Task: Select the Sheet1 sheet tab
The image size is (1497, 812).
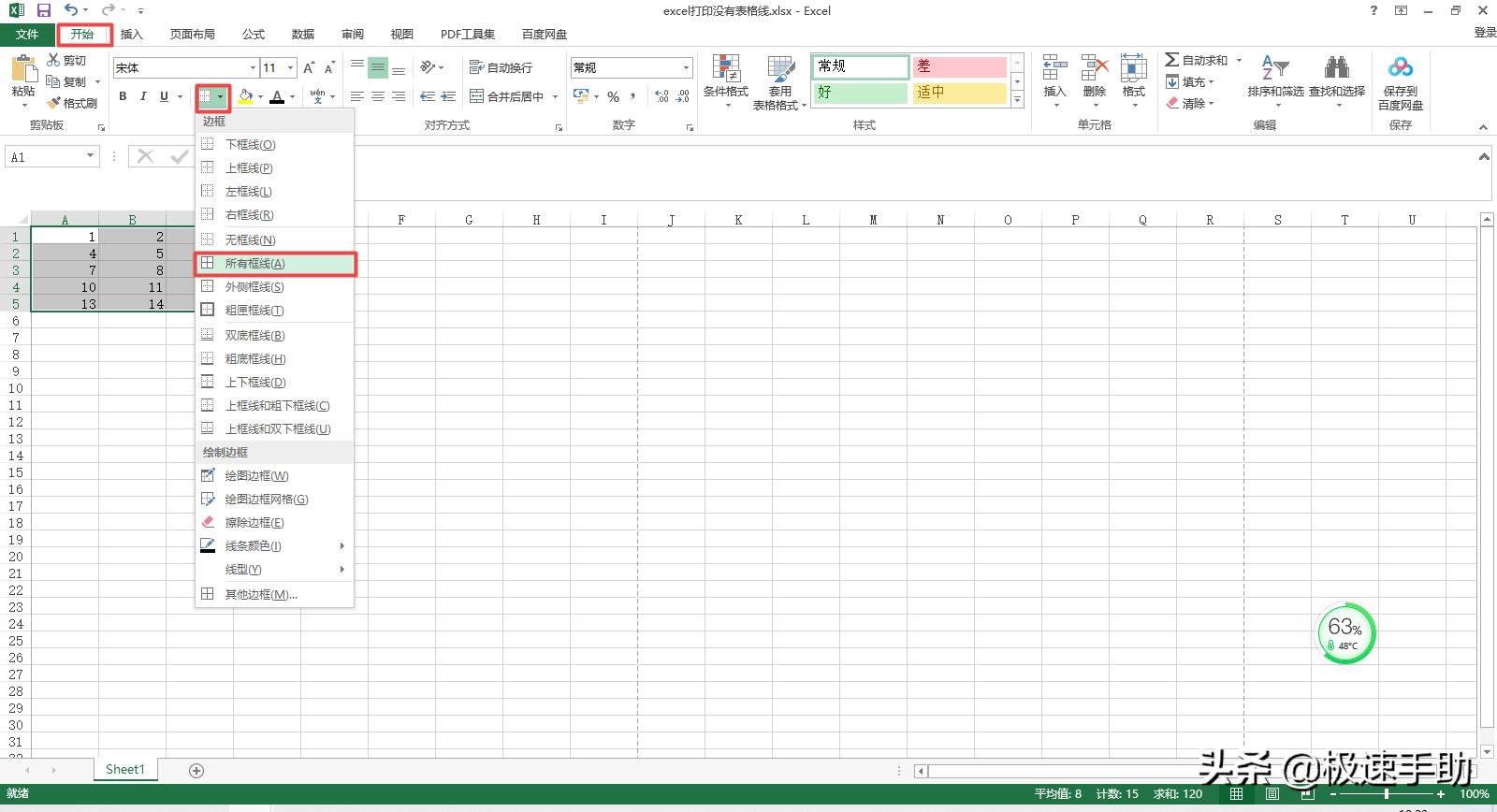Action: coord(125,769)
